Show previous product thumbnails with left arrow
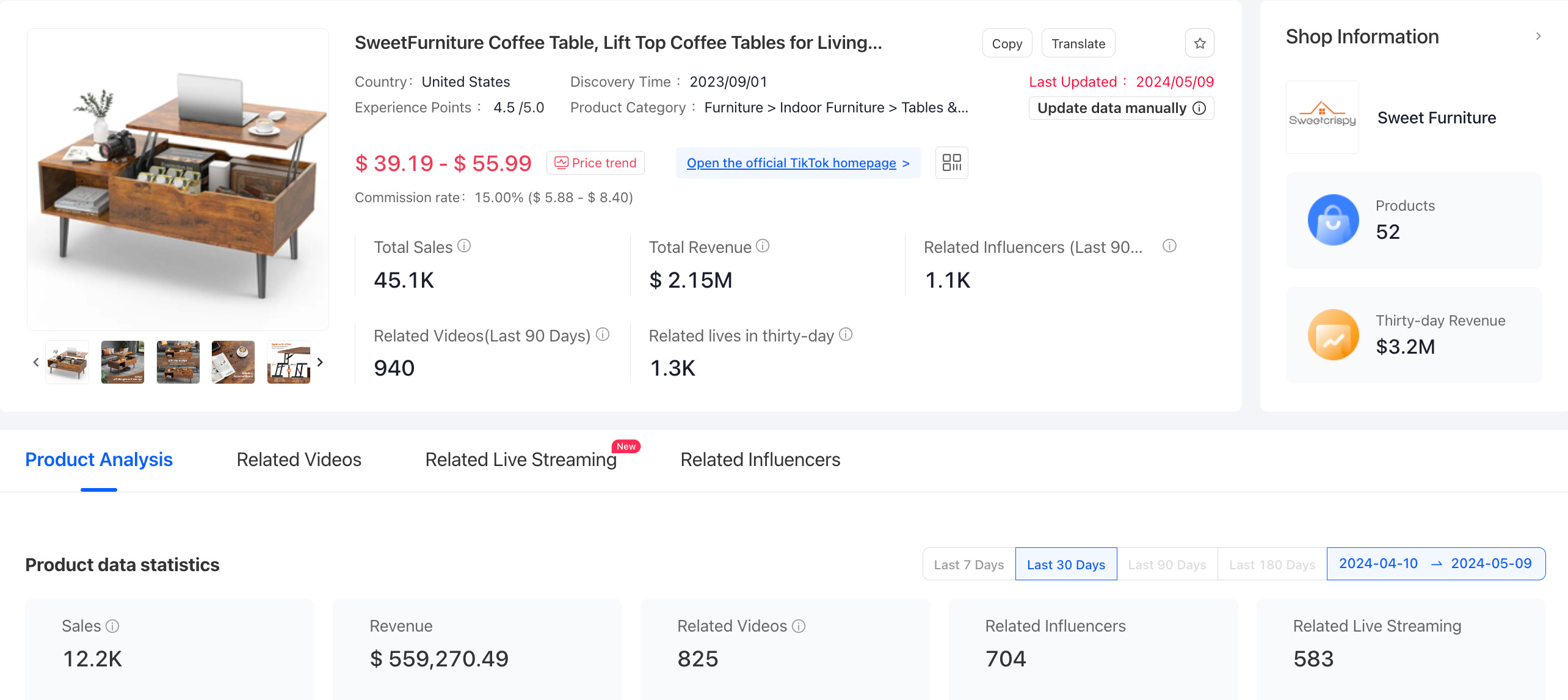This screenshot has width=1568, height=700. [36, 362]
